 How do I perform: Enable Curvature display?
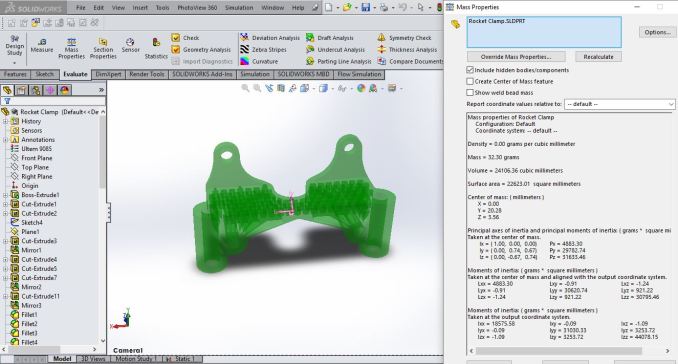(x=259, y=61)
